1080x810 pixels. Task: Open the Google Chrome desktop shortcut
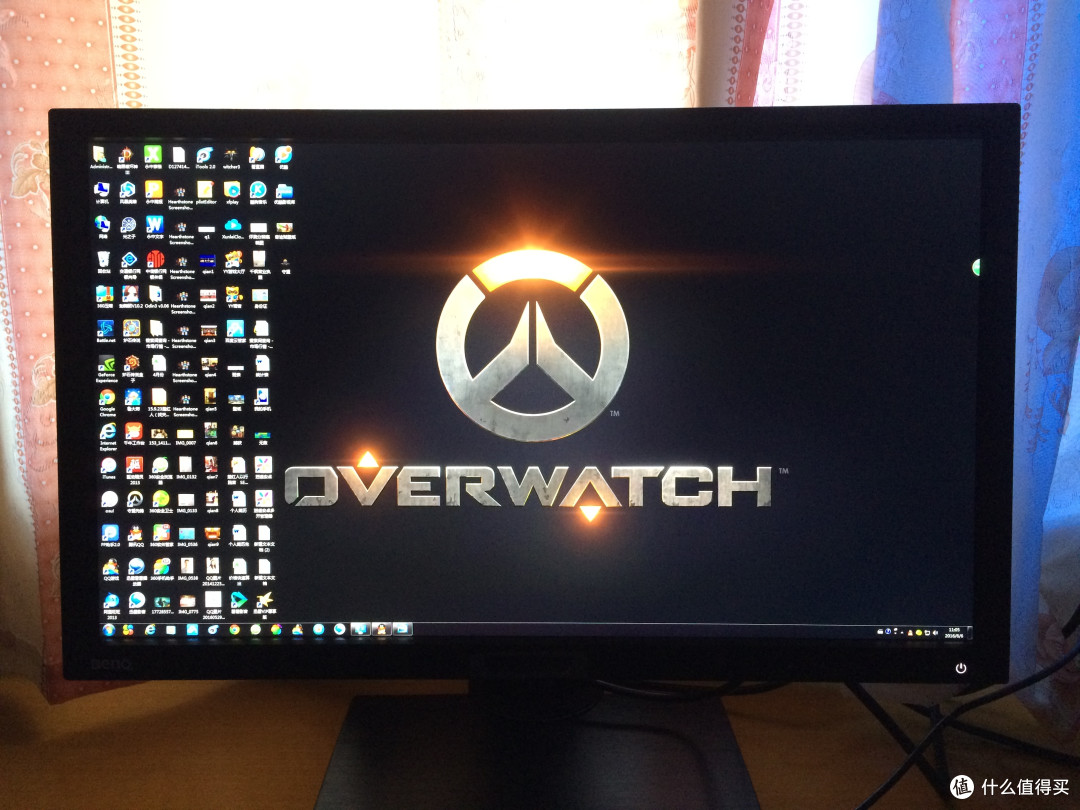107,402
